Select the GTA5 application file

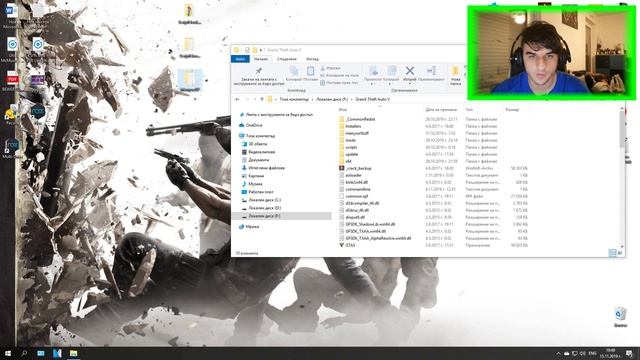click(x=350, y=245)
